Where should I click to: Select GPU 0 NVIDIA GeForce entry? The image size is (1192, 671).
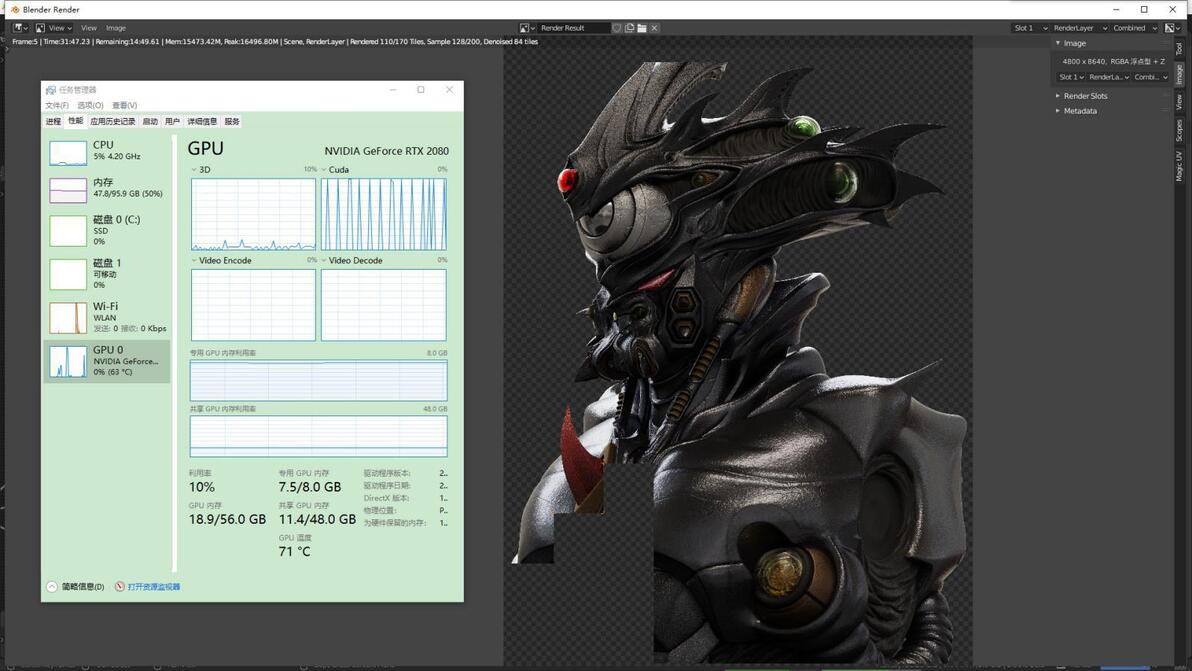[x=107, y=361]
